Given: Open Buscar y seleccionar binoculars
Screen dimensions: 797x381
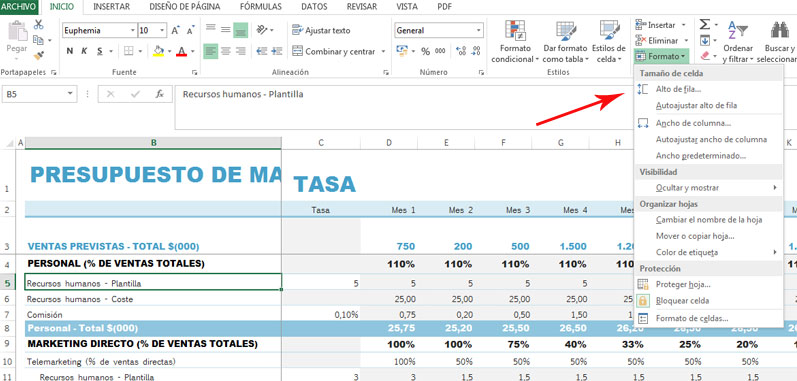Looking at the screenshot, I should (779, 42).
